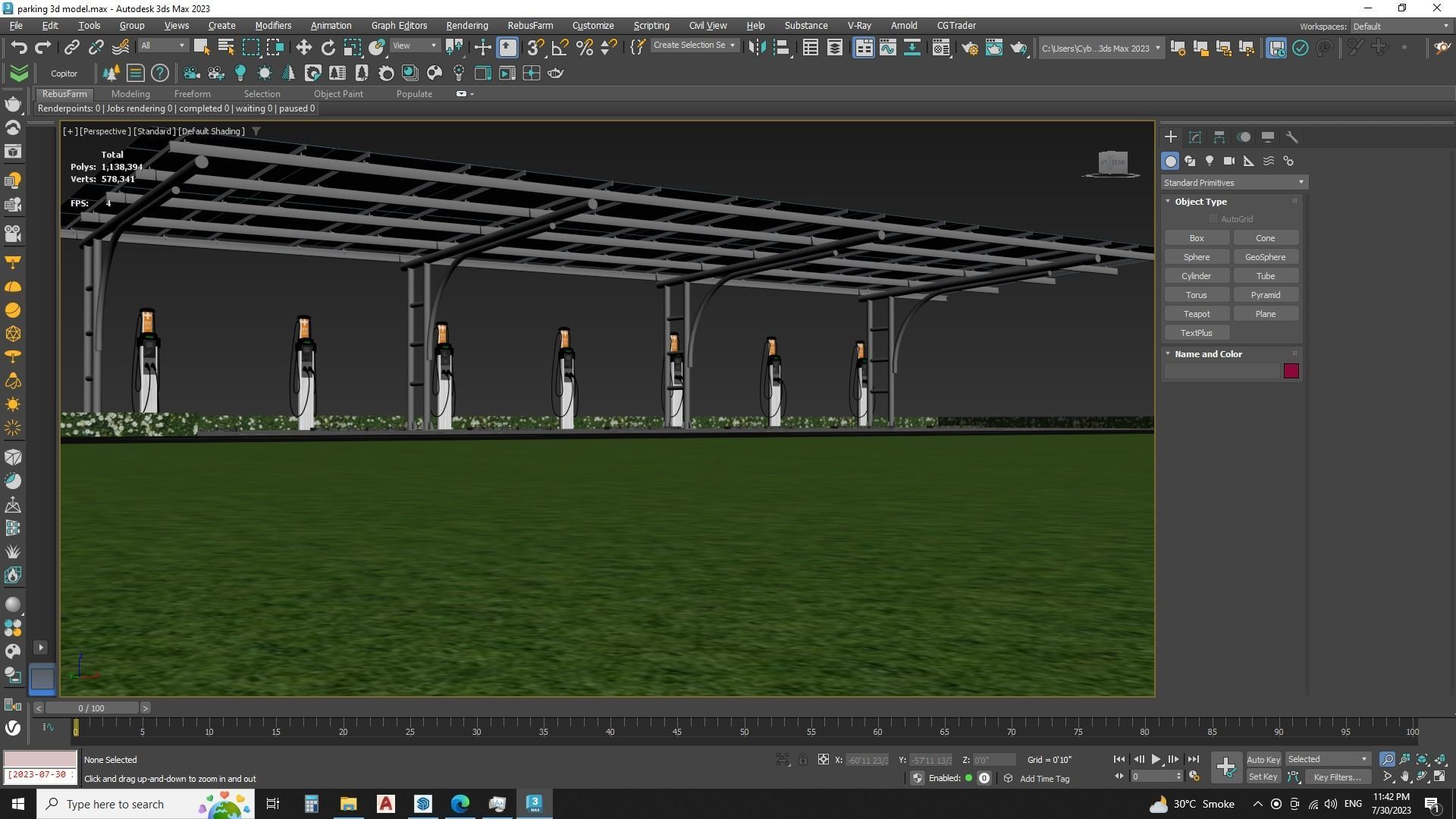Click the Undo arrow icon
Image resolution: width=1456 pixels, height=819 pixels.
click(x=18, y=47)
